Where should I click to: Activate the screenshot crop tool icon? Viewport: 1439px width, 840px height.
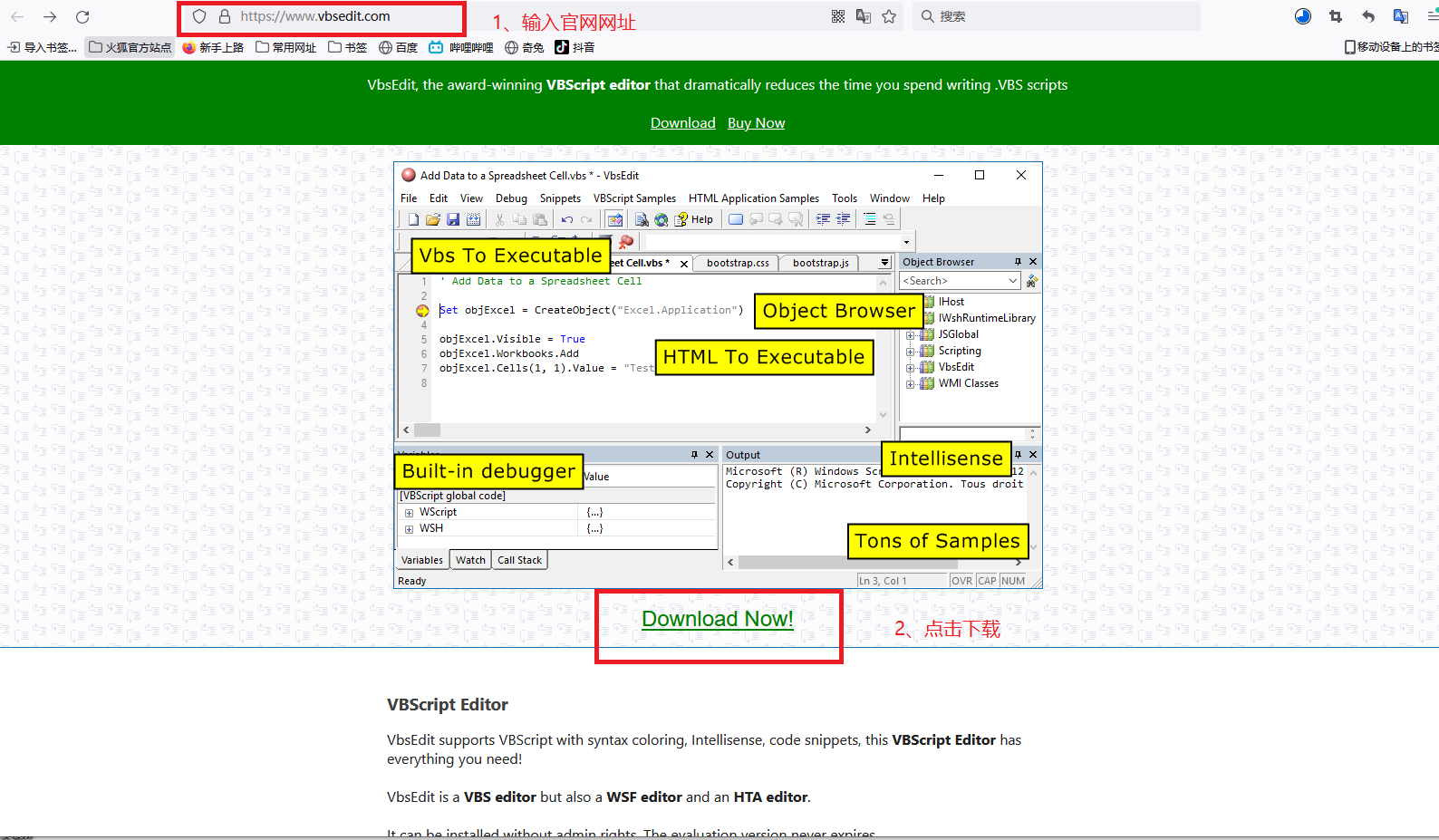tap(1336, 16)
